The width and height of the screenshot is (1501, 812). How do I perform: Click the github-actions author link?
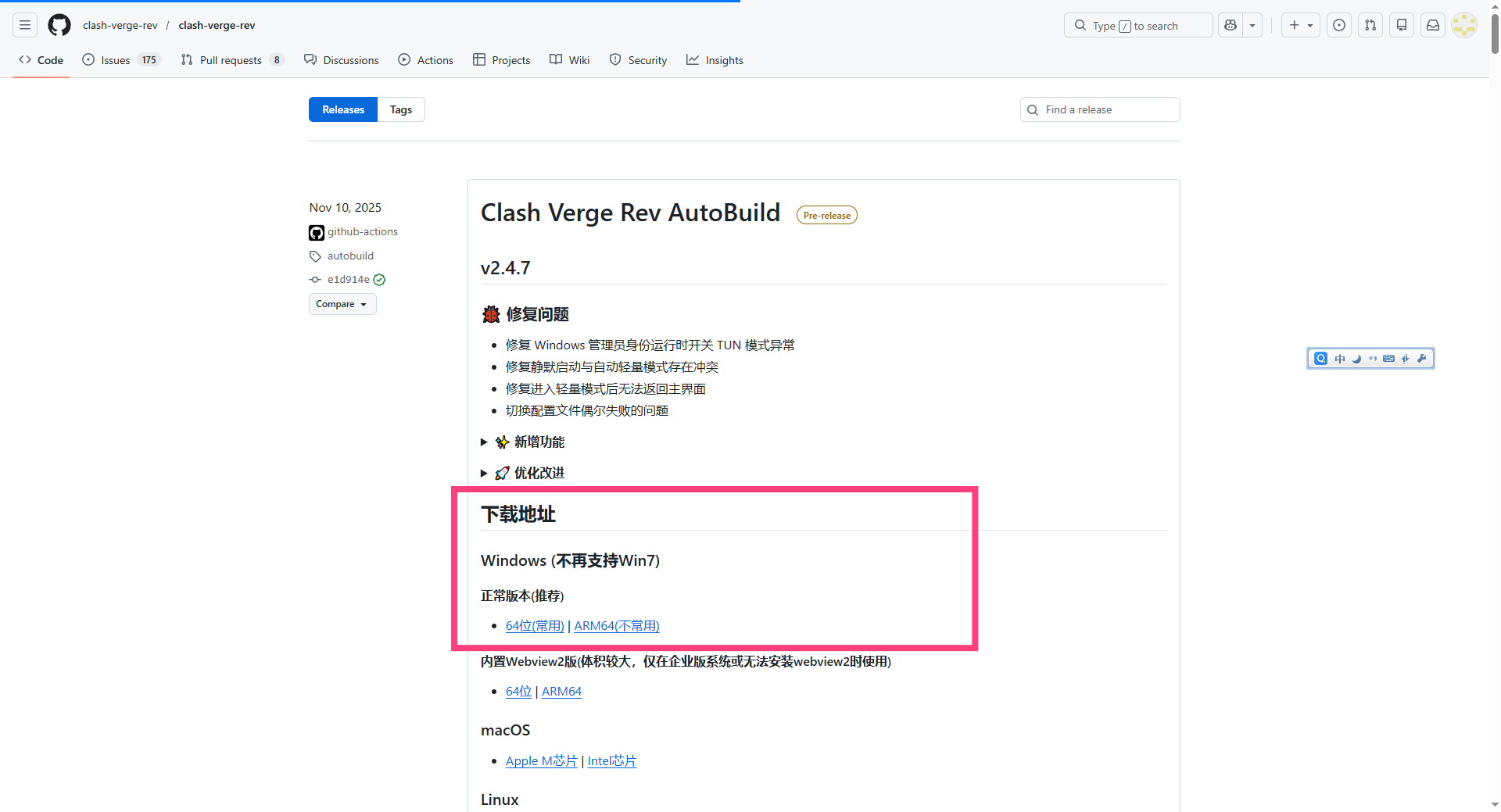(x=361, y=231)
